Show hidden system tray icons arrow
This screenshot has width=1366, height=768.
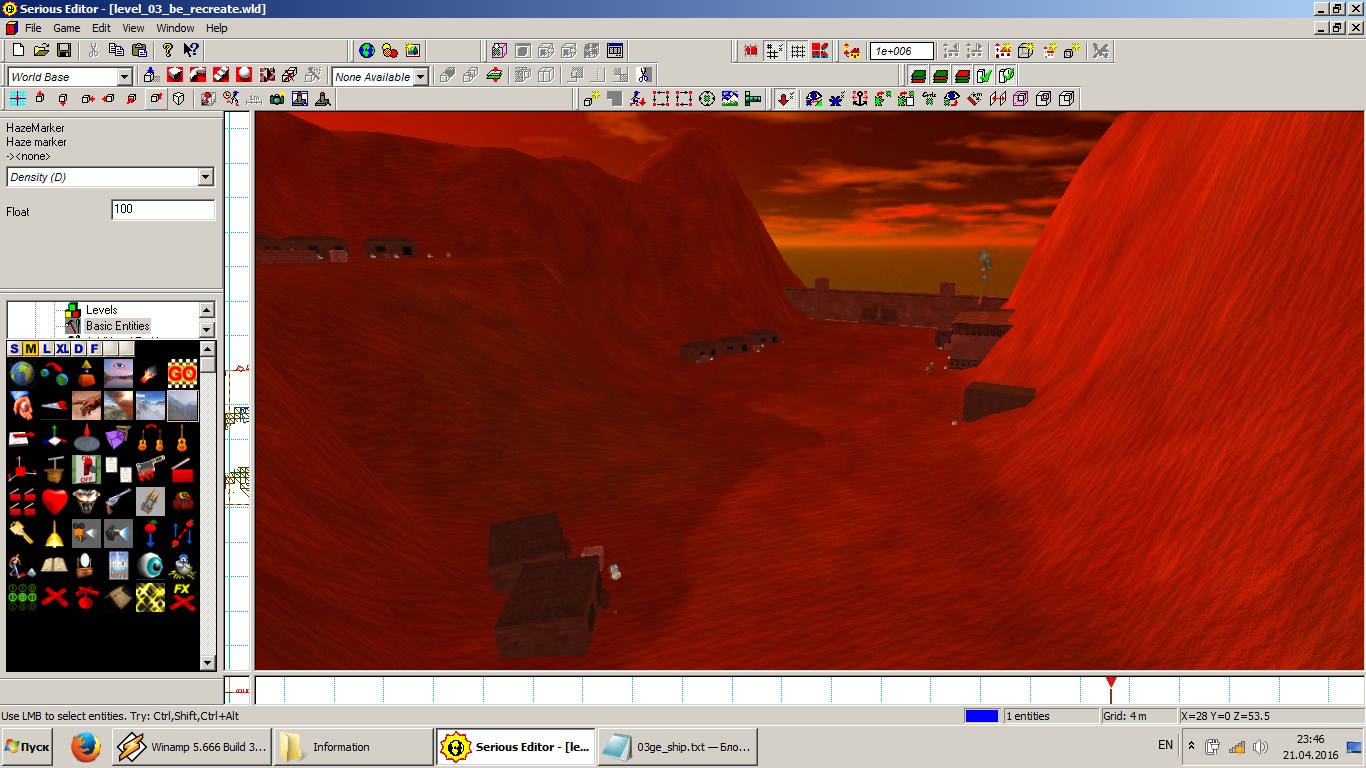pos(1191,746)
